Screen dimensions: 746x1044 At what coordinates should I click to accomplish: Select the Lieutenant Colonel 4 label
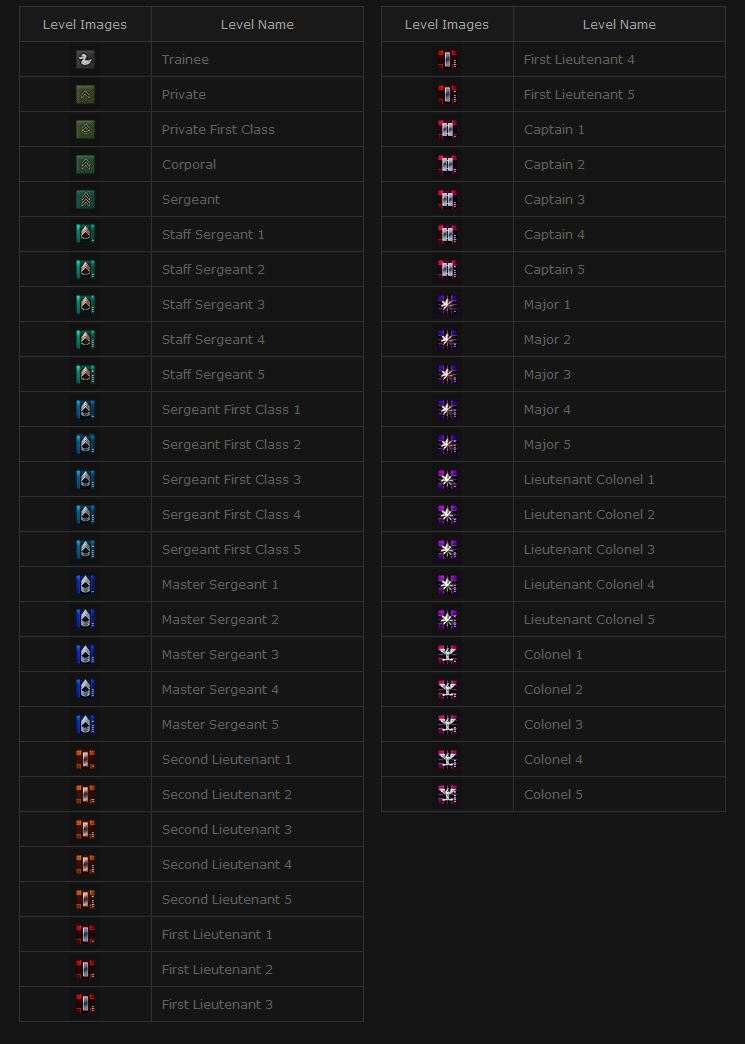[589, 585]
